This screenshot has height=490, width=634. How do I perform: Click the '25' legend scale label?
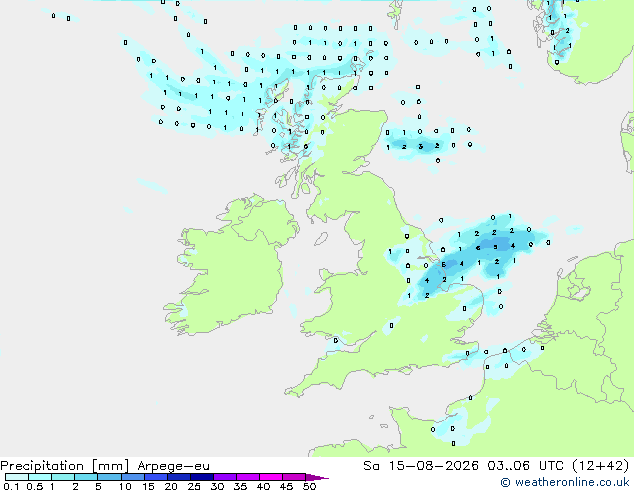click(194, 486)
